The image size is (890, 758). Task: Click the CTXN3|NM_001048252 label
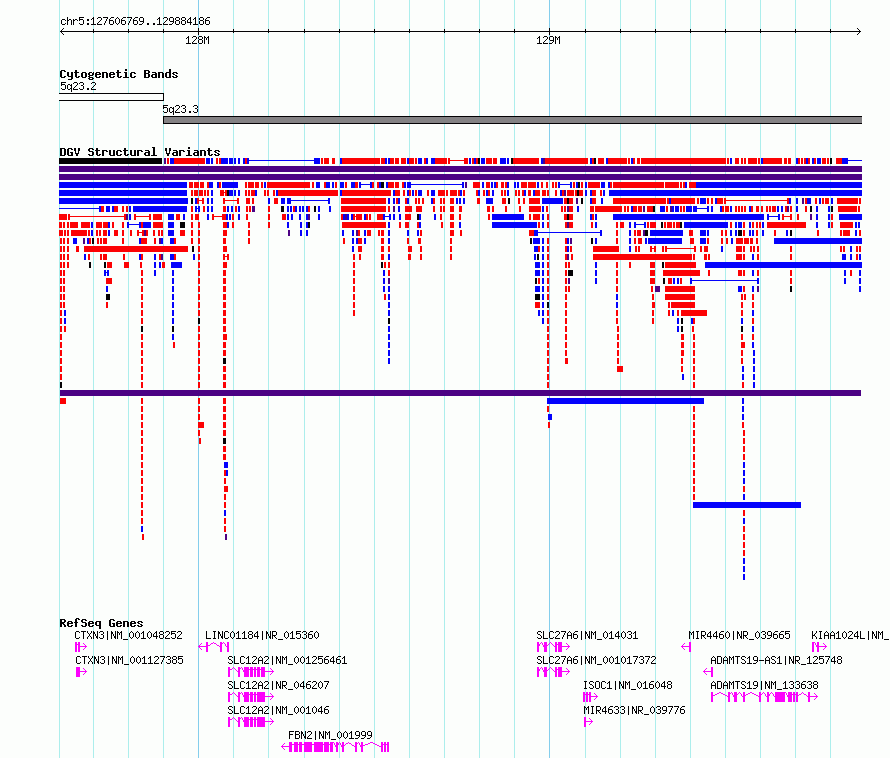[x=128, y=635]
